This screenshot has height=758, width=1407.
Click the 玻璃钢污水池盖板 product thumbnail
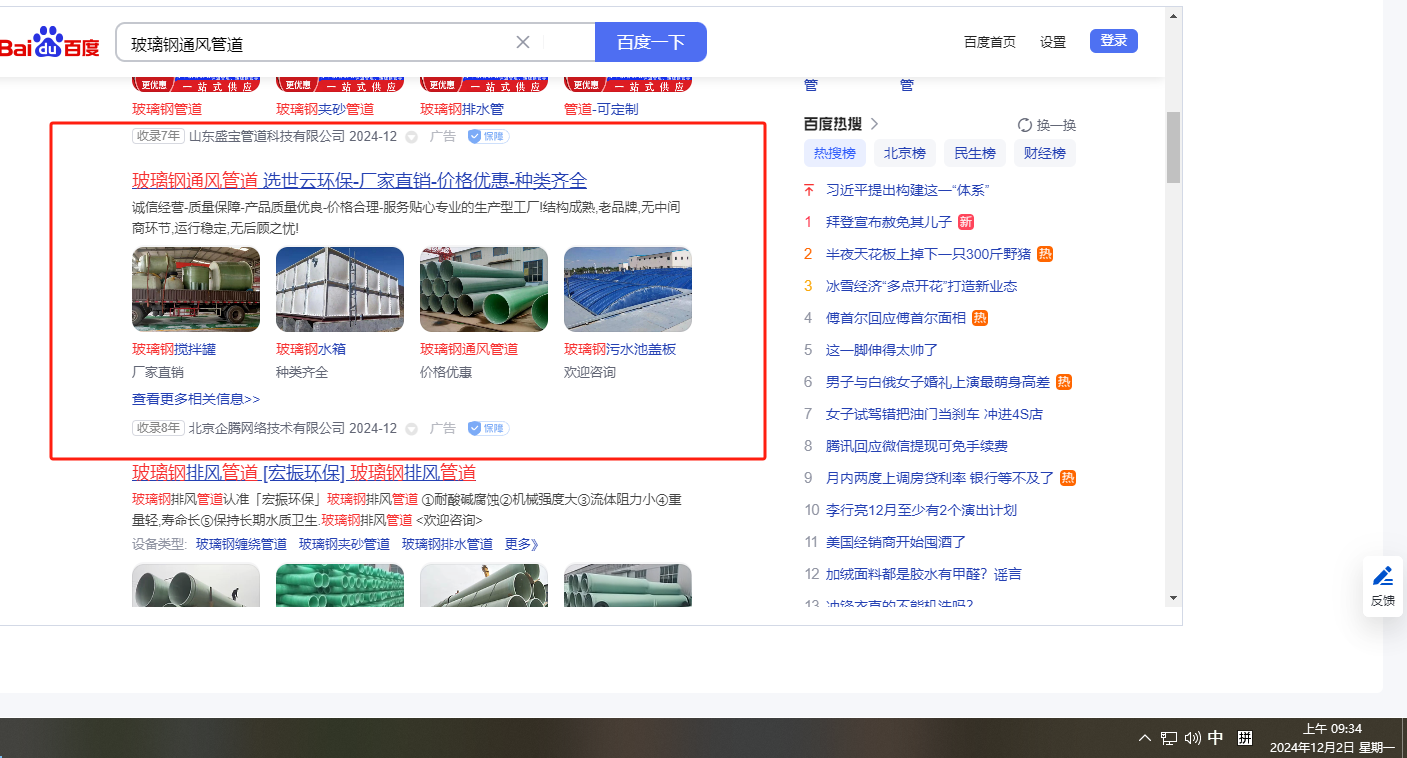pyautogui.click(x=628, y=289)
